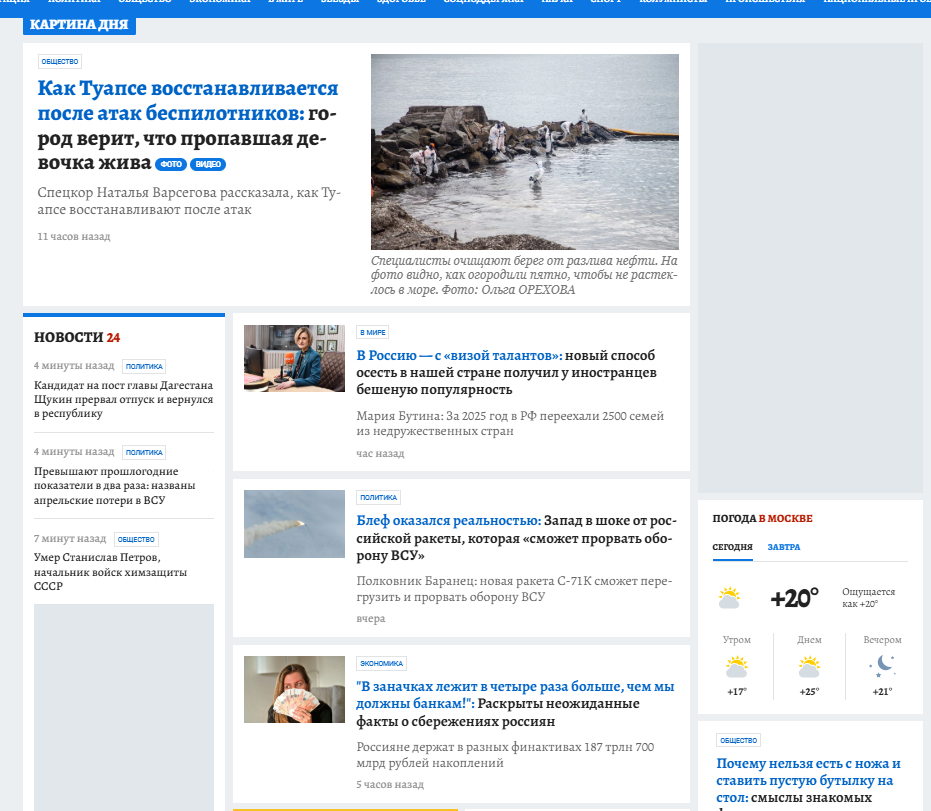Click the час назад timestamp
The width and height of the screenshot is (931, 811).
click(x=380, y=454)
